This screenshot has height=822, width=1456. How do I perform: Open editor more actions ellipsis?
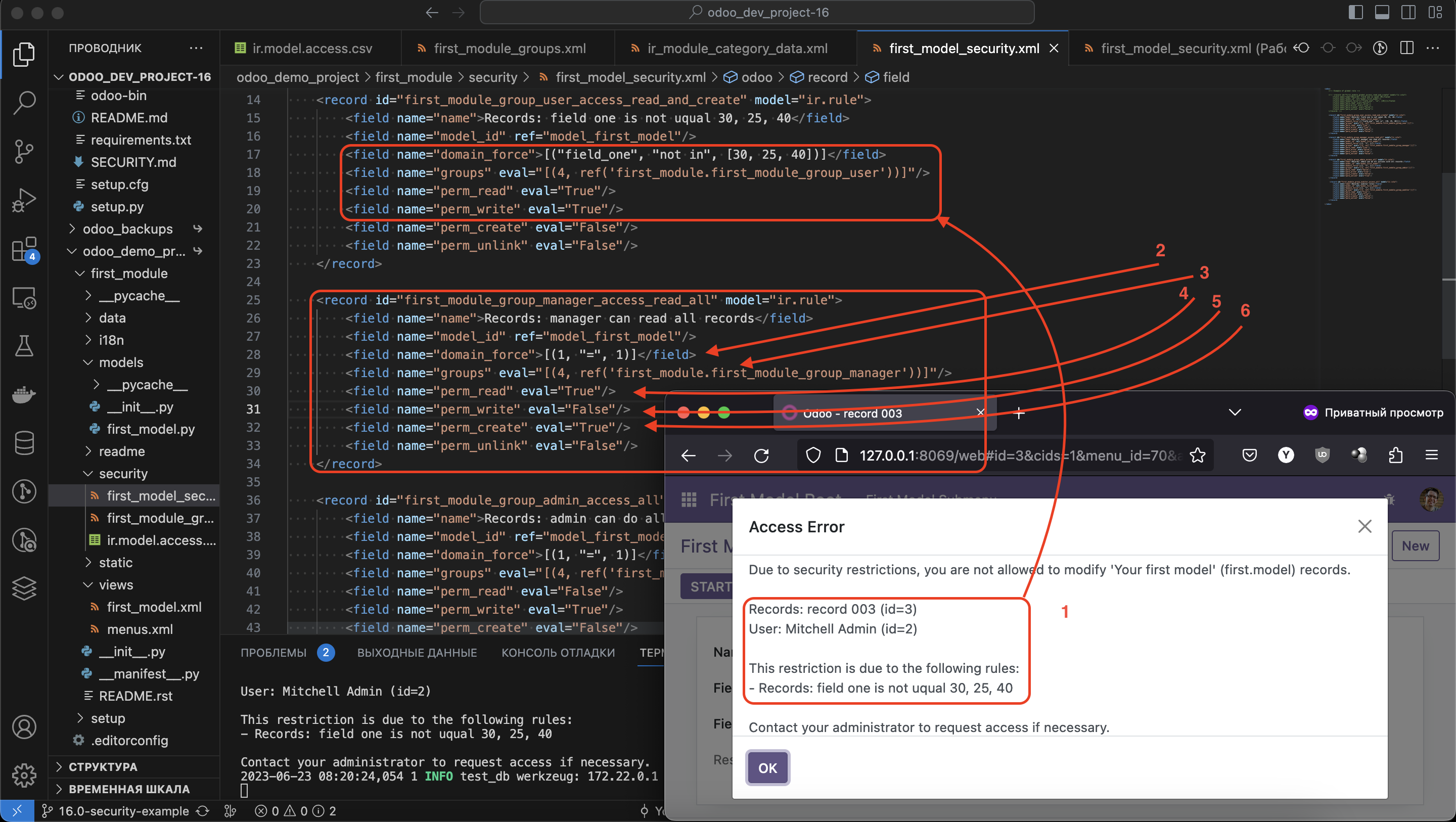[x=1433, y=48]
